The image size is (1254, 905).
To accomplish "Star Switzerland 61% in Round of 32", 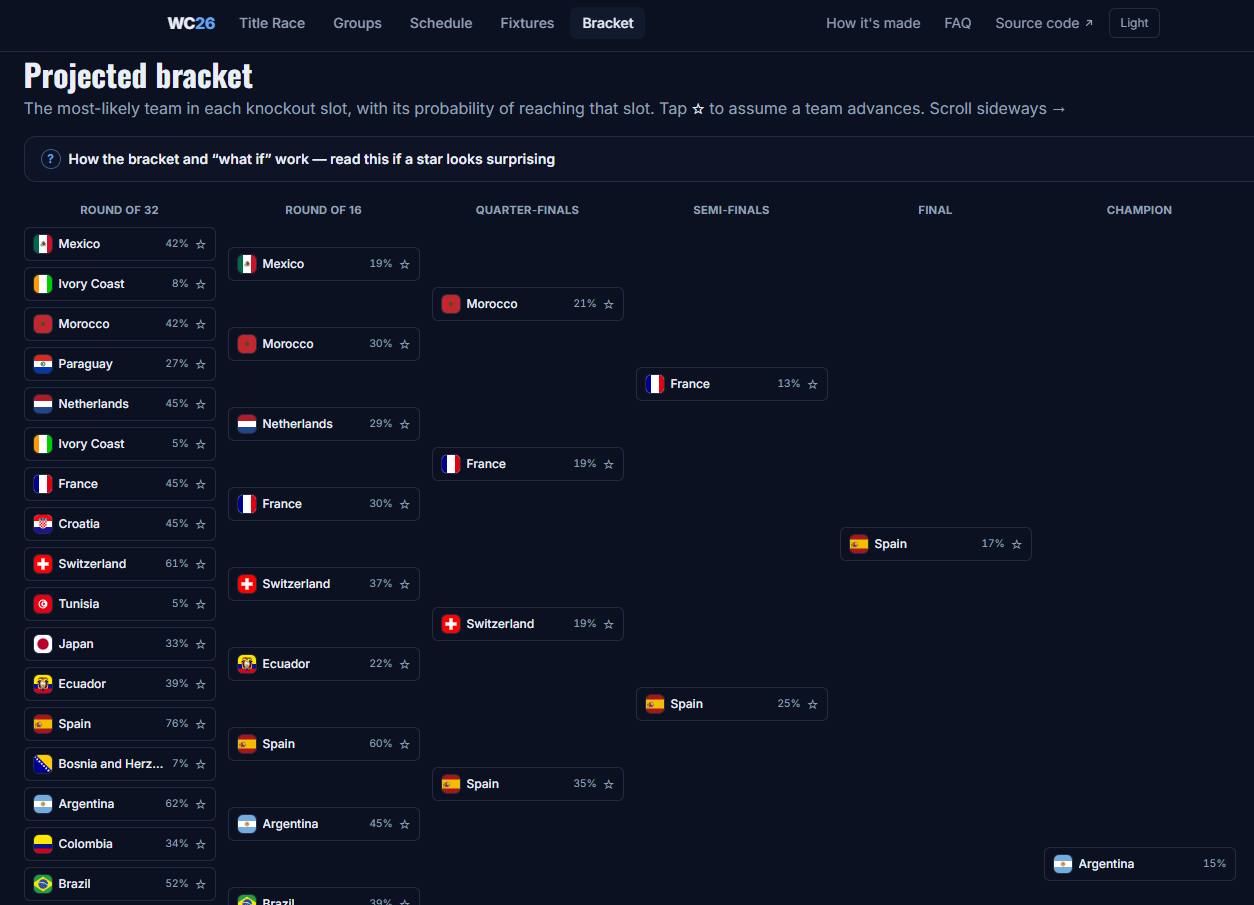I will (x=201, y=564).
